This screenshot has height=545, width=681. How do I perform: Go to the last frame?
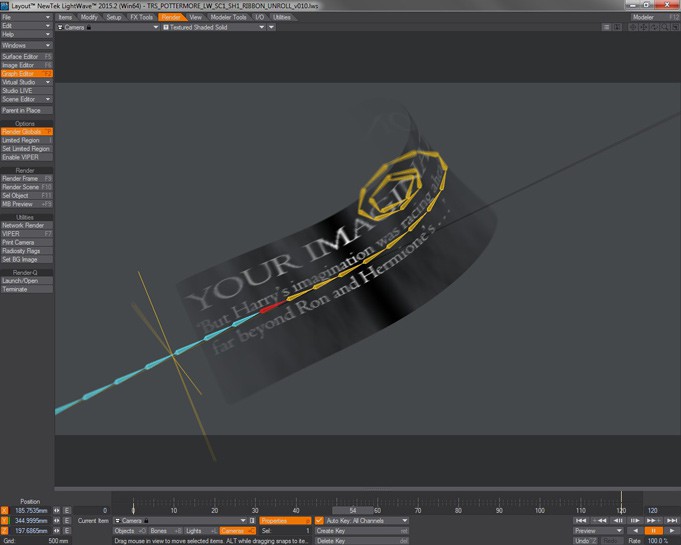click(x=671, y=520)
